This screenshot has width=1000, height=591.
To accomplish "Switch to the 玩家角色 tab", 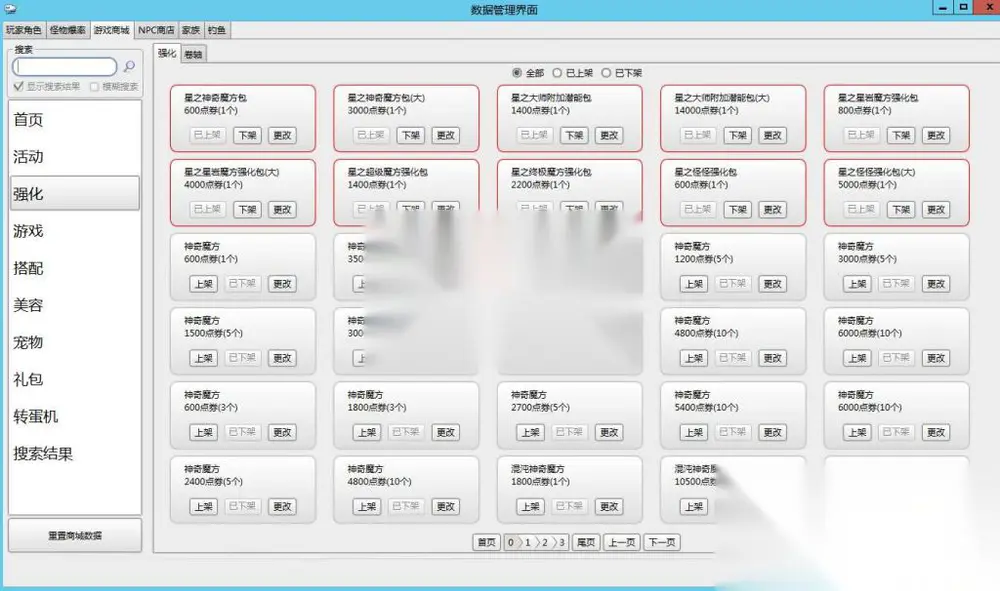I will click(x=24, y=30).
